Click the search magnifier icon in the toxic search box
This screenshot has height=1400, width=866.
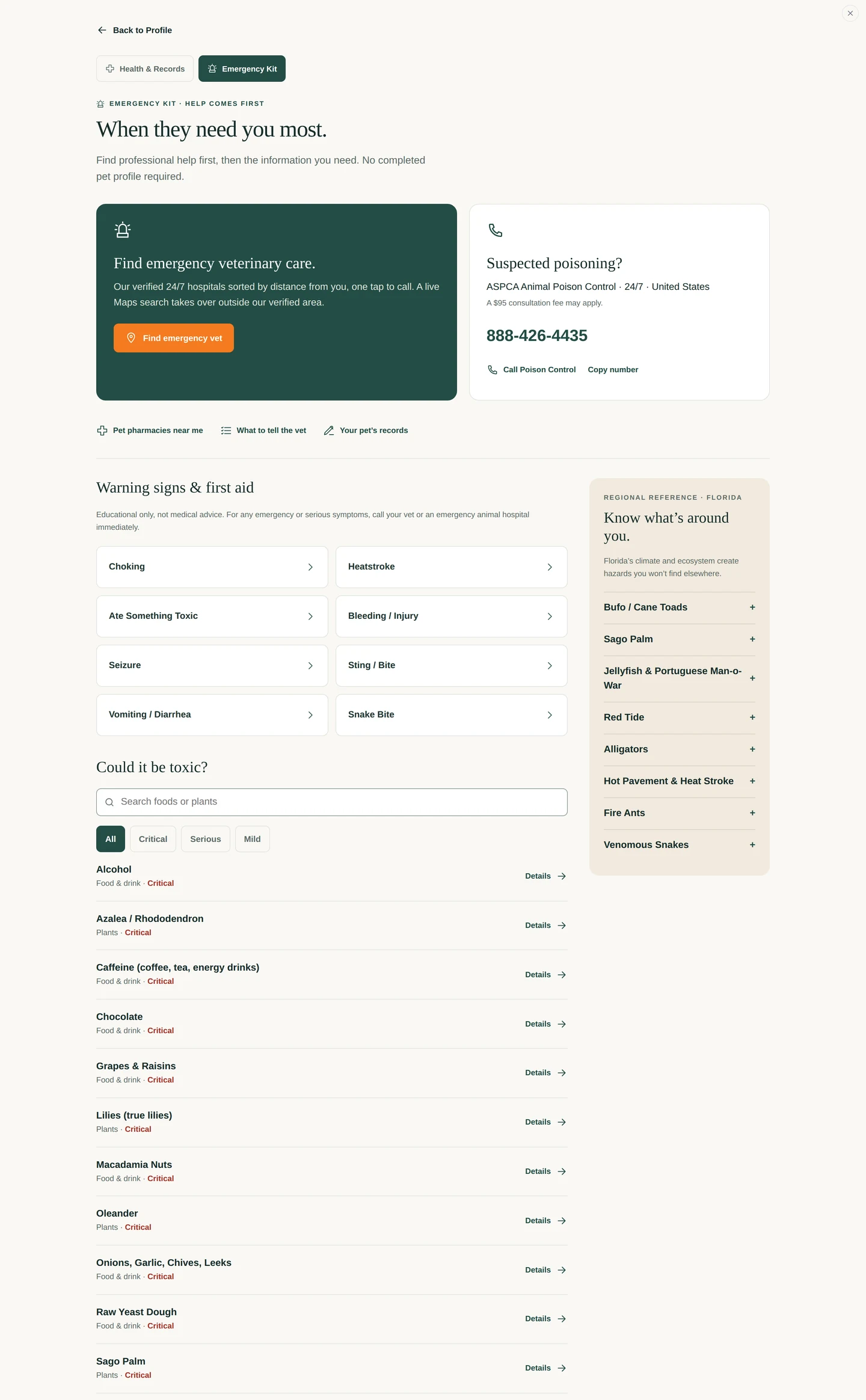[109, 802]
